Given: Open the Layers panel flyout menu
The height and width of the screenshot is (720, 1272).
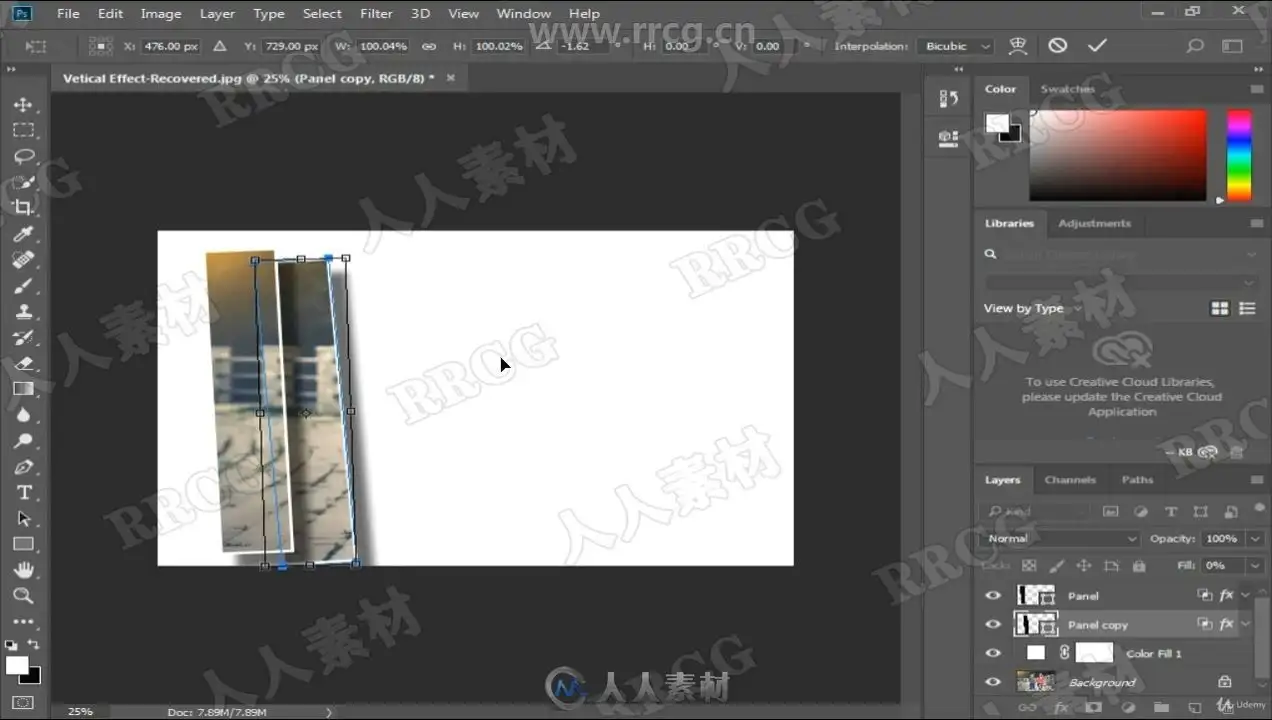Looking at the screenshot, I should tap(1257, 480).
